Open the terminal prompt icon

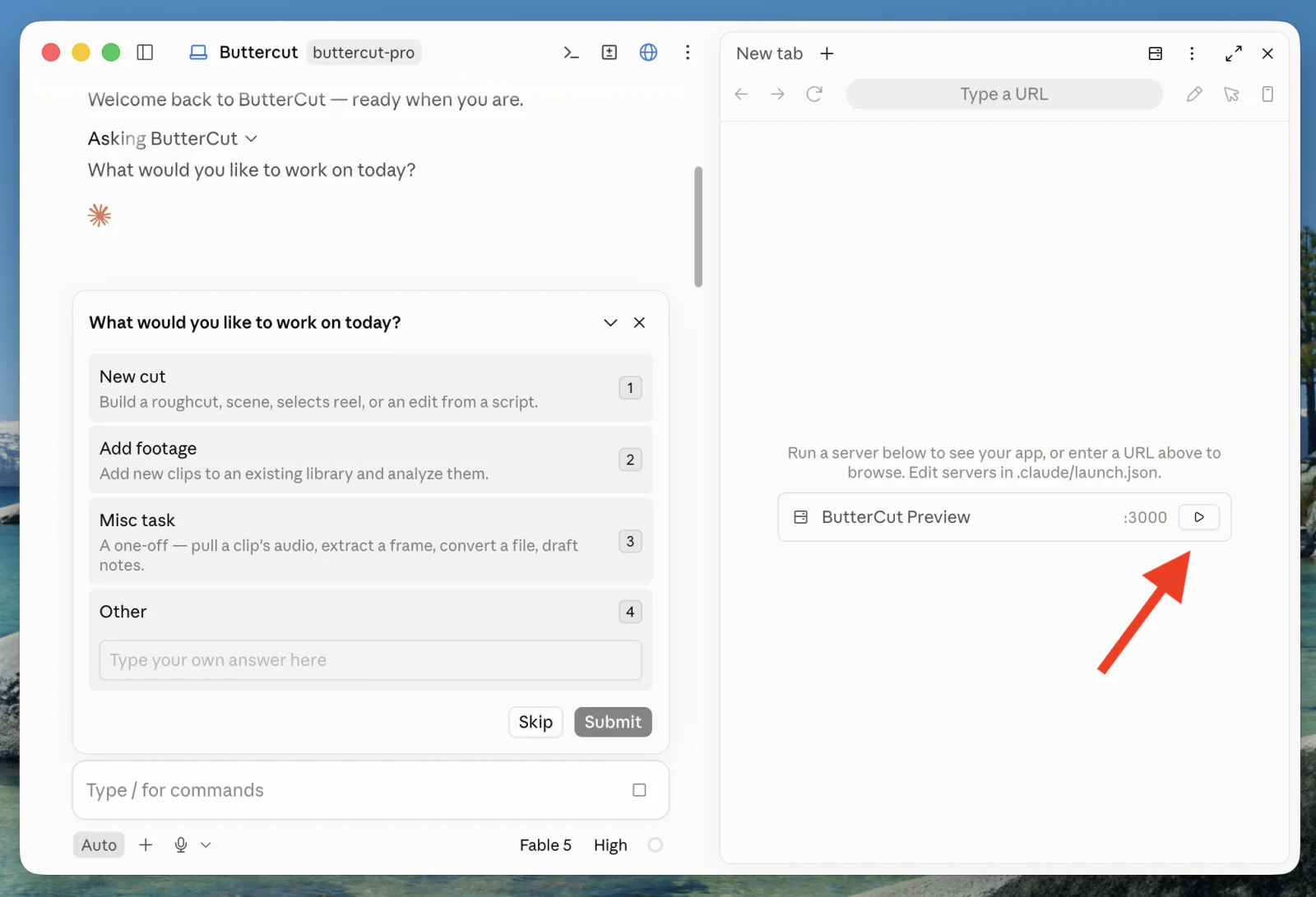click(571, 53)
